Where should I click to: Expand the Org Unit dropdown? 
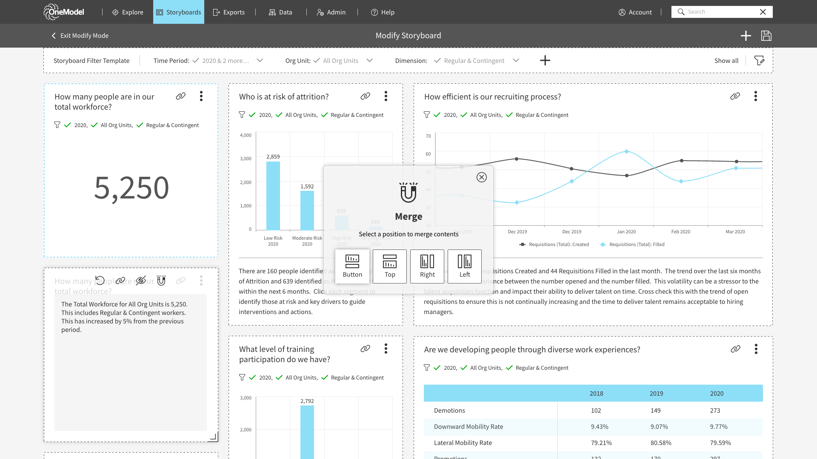click(x=369, y=60)
